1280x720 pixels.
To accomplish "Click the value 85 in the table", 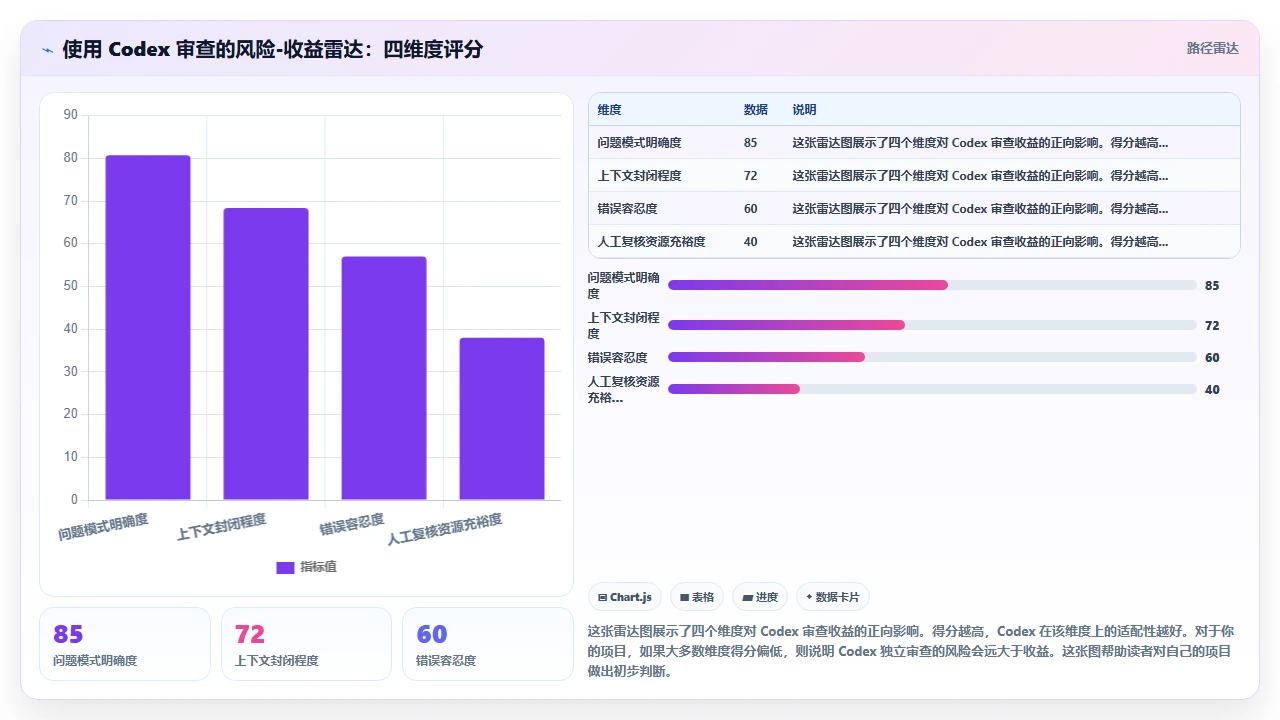I will tap(750, 143).
